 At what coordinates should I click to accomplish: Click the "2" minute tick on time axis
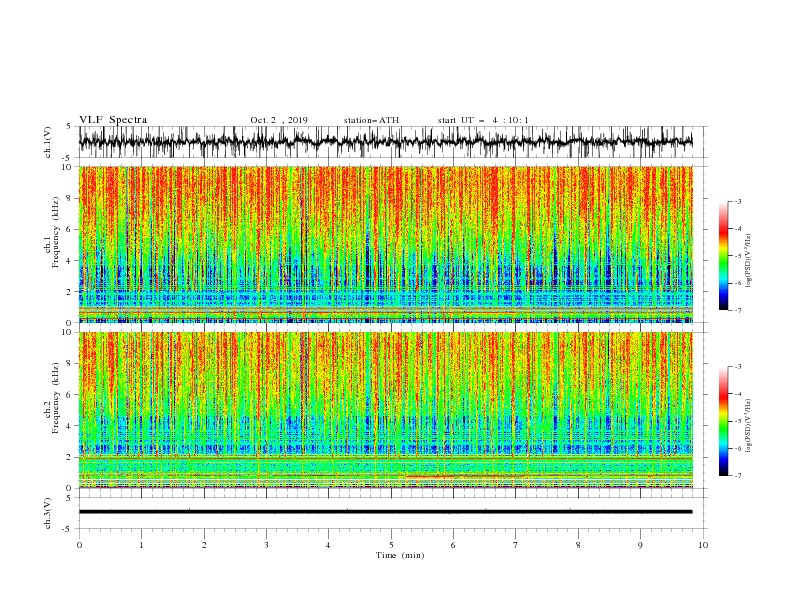204,545
